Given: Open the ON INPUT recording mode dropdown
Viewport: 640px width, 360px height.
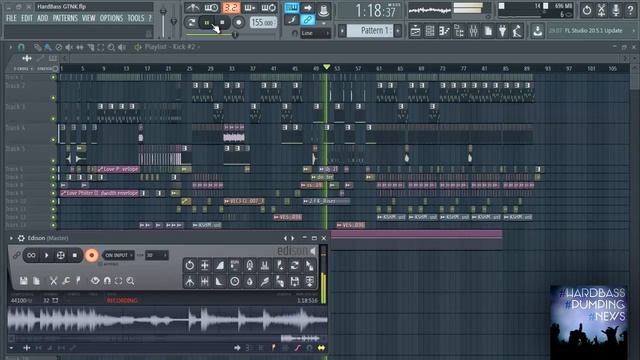Looking at the screenshot, I should tap(118, 256).
